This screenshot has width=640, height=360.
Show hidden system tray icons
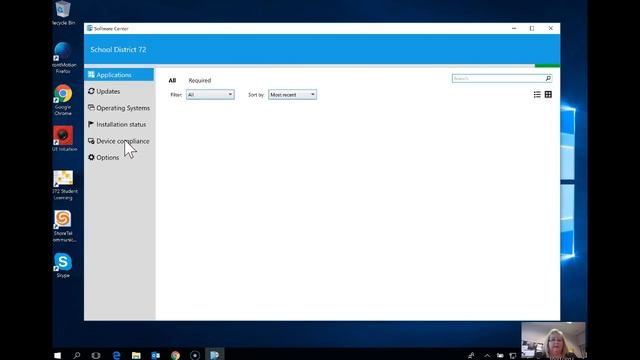487,356
